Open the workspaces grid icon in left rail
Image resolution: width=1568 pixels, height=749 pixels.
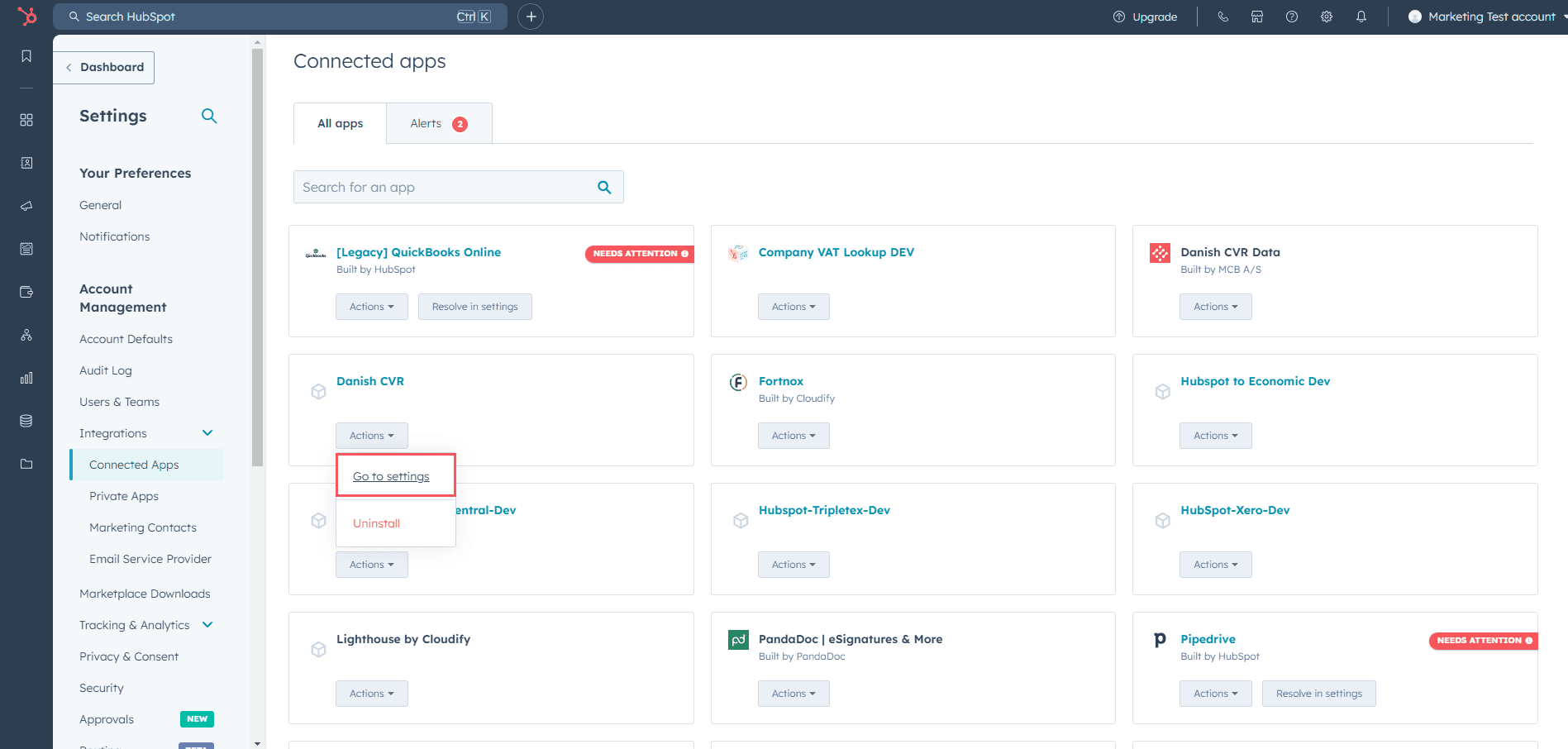pos(26,120)
